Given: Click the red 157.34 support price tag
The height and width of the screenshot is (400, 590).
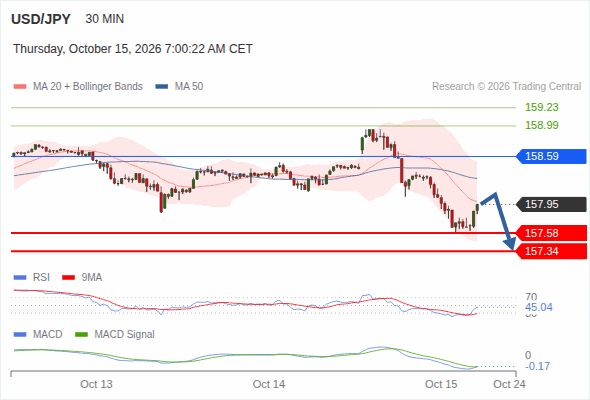Looking at the screenshot, I should tap(551, 251).
